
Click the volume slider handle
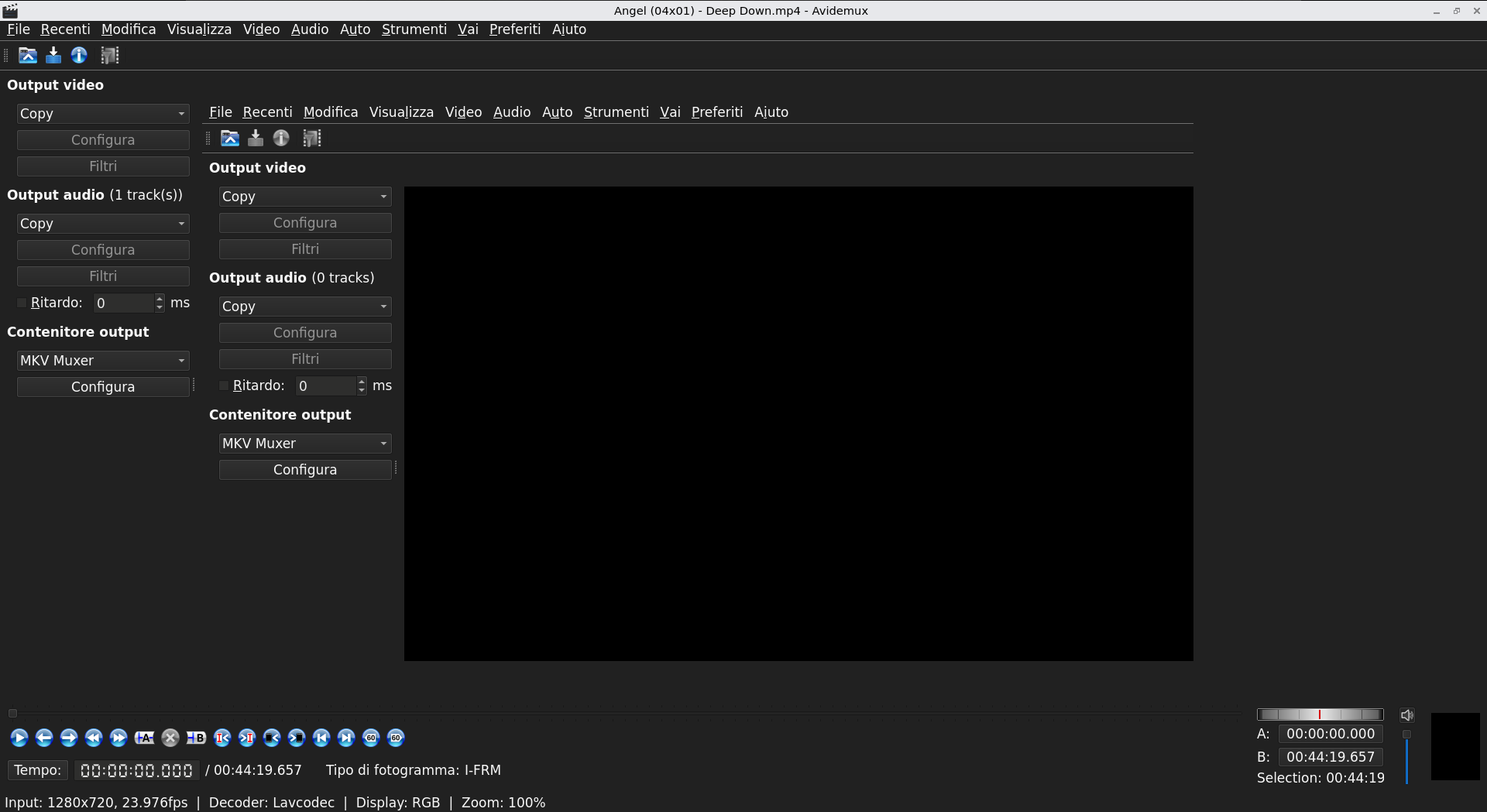[x=1406, y=734]
